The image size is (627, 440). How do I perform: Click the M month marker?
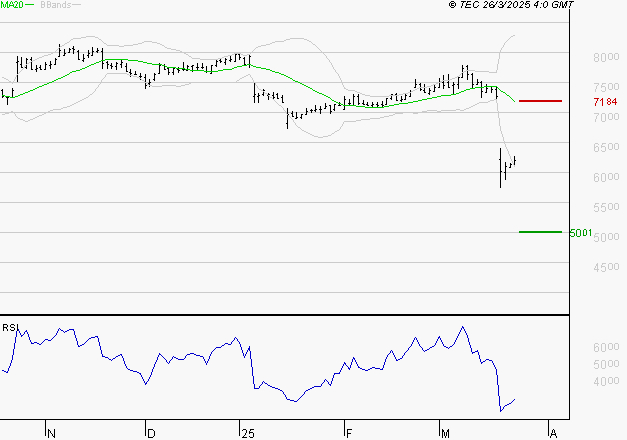(x=445, y=434)
